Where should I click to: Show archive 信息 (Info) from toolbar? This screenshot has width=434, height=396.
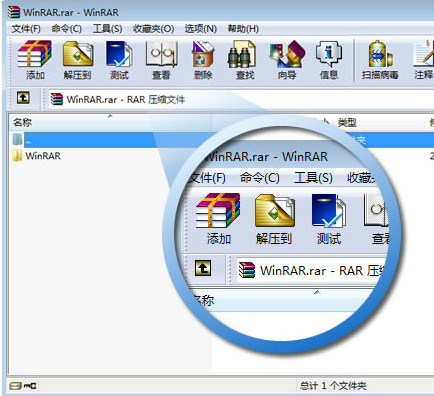pyautogui.click(x=329, y=60)
